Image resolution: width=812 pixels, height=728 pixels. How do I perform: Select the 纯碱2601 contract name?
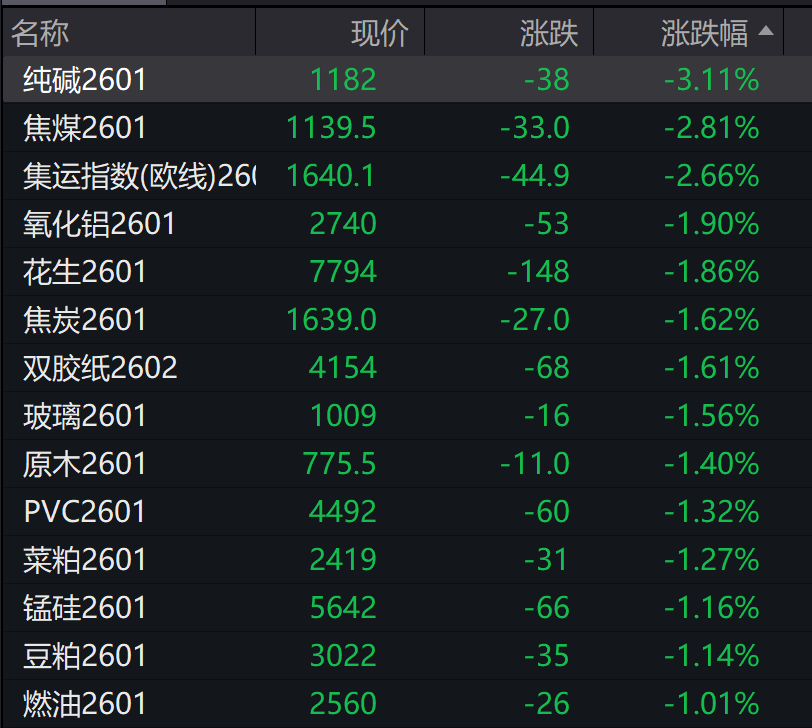[85, 79]
